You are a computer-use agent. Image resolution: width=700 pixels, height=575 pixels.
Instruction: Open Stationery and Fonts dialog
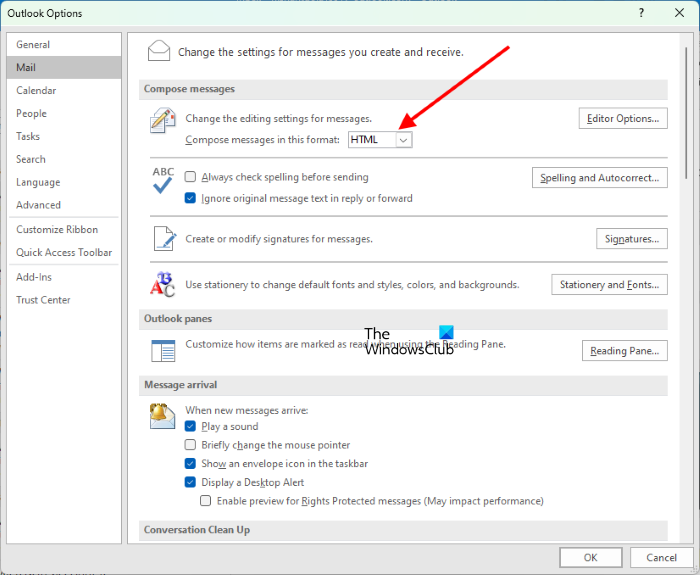(x=609, y=284)
